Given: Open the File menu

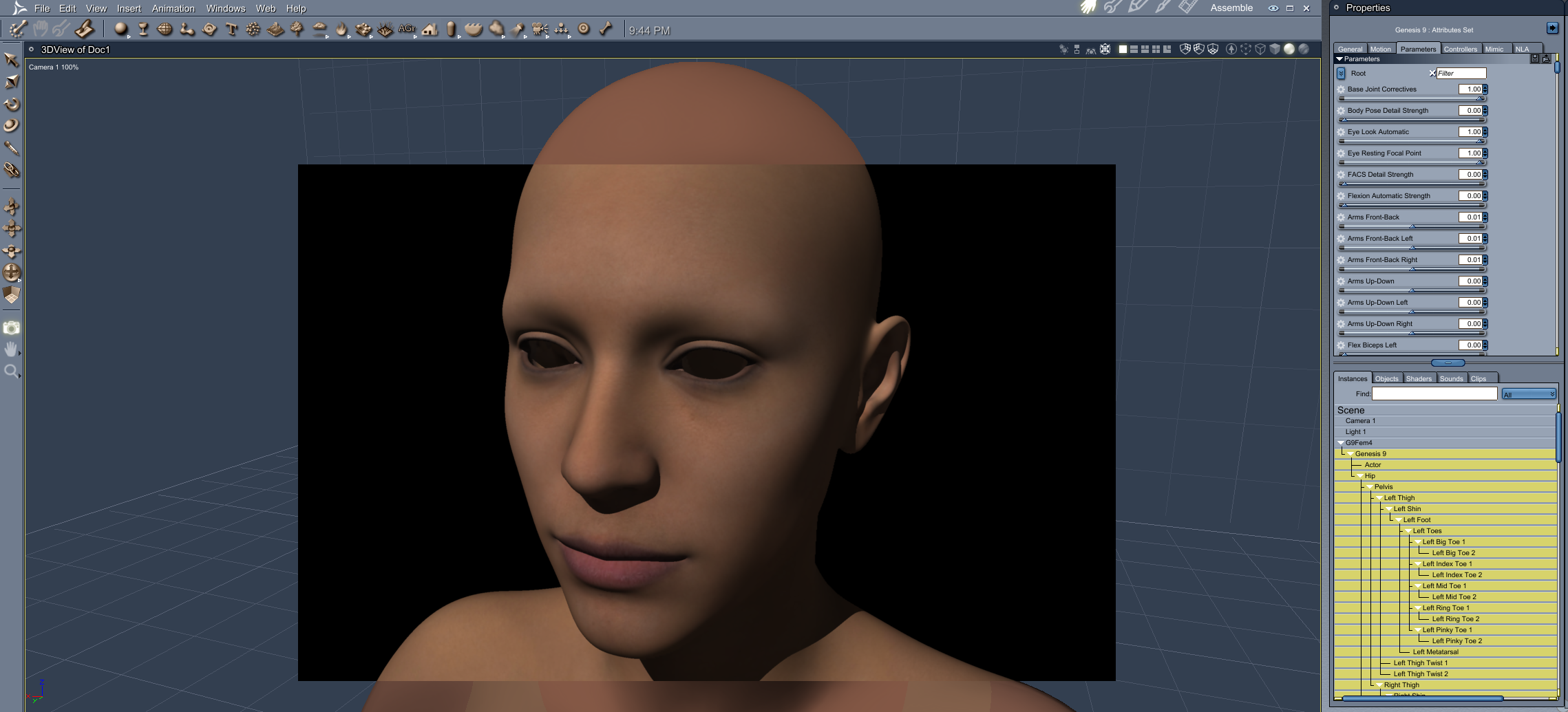Looking at the screenshot, I should (42, 8).
